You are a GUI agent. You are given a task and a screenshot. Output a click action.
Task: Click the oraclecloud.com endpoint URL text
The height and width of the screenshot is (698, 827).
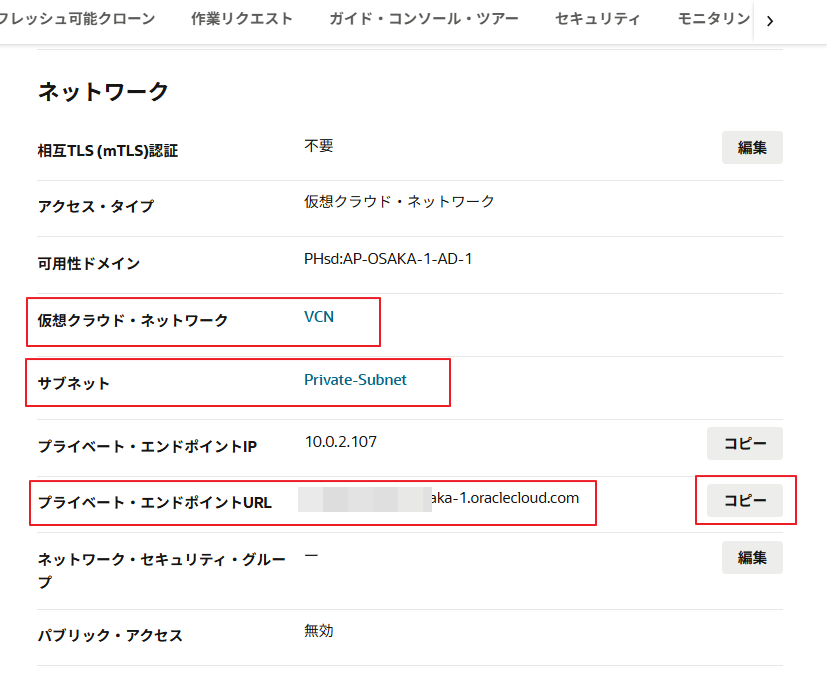click(505, 498)
